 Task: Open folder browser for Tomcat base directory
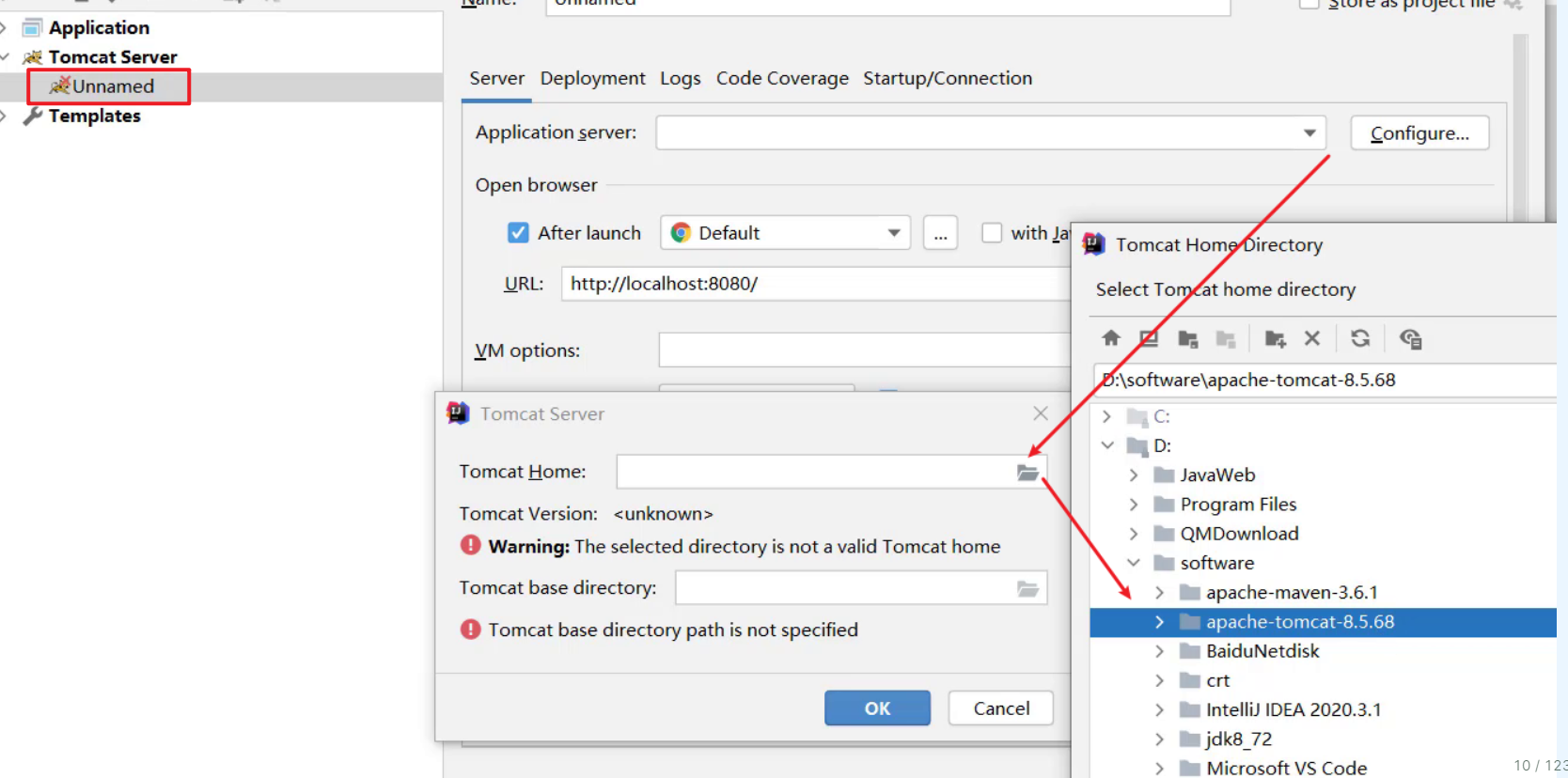1027,589
